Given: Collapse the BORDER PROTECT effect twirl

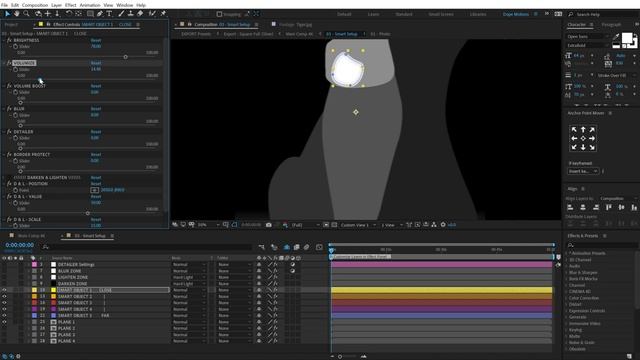Looking at the screenshot, I should (x=4, y=155).
